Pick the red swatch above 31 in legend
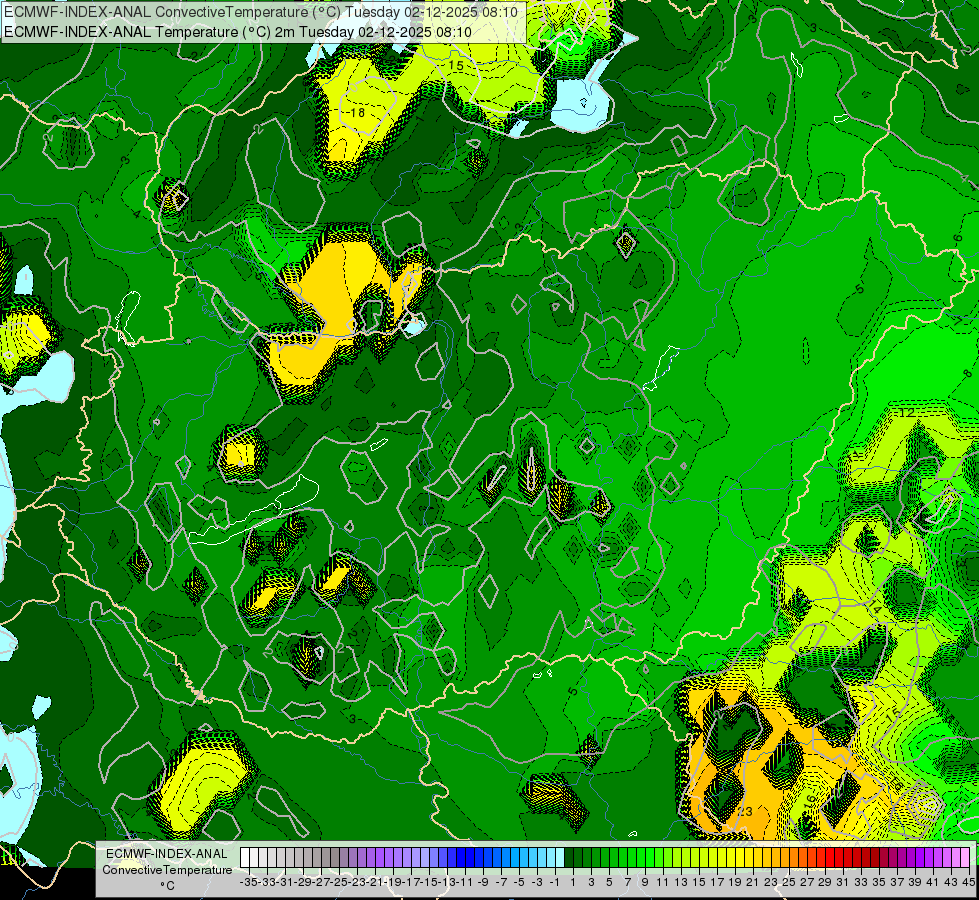The height and width of the screenshot is (900, 979). pyautogui.click(x=839, y=858)
